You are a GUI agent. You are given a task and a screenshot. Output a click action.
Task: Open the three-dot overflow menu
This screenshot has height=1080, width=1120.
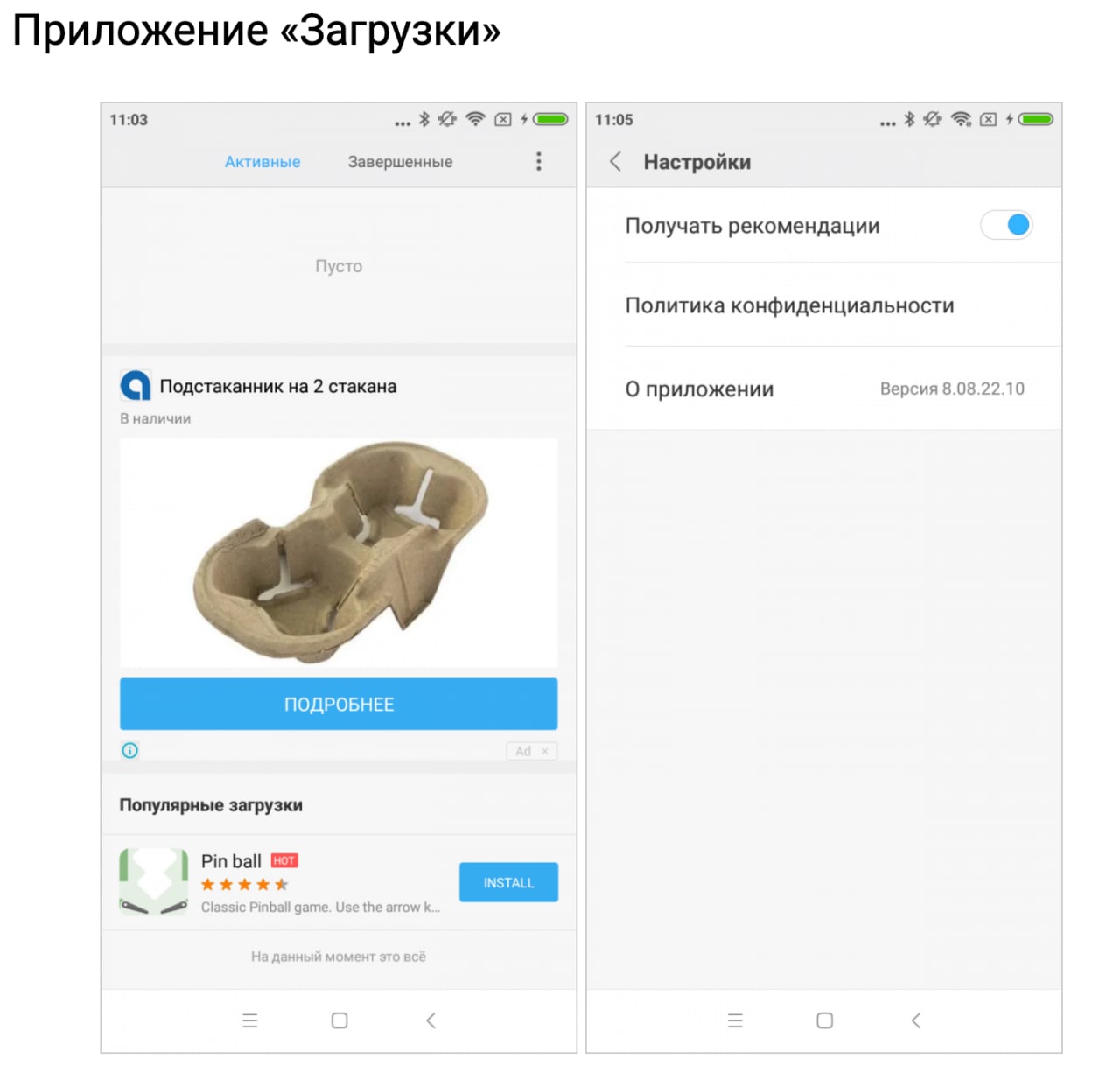pyautogui.click(x=539, y=161)
